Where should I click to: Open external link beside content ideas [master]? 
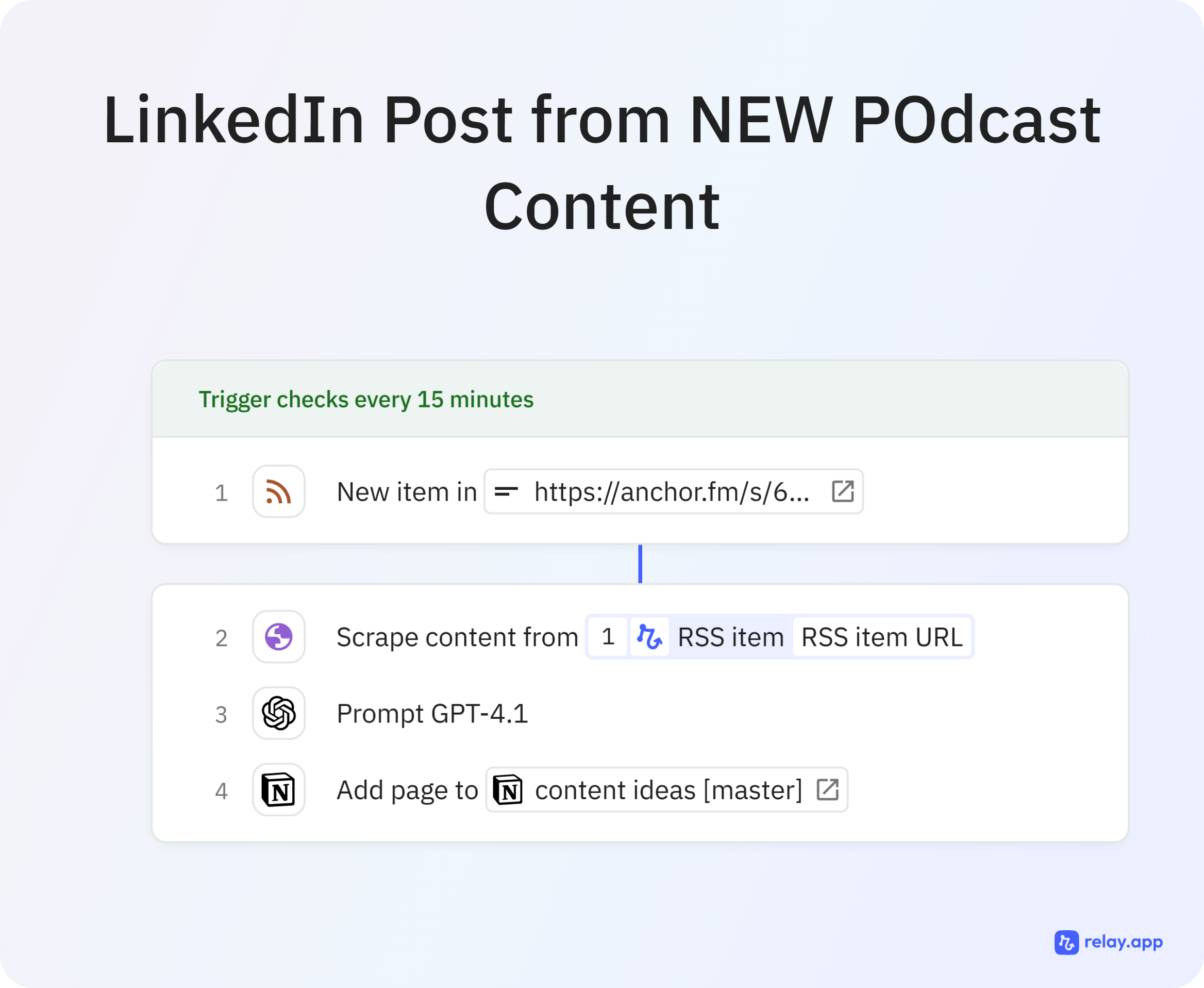coord(828,789)
